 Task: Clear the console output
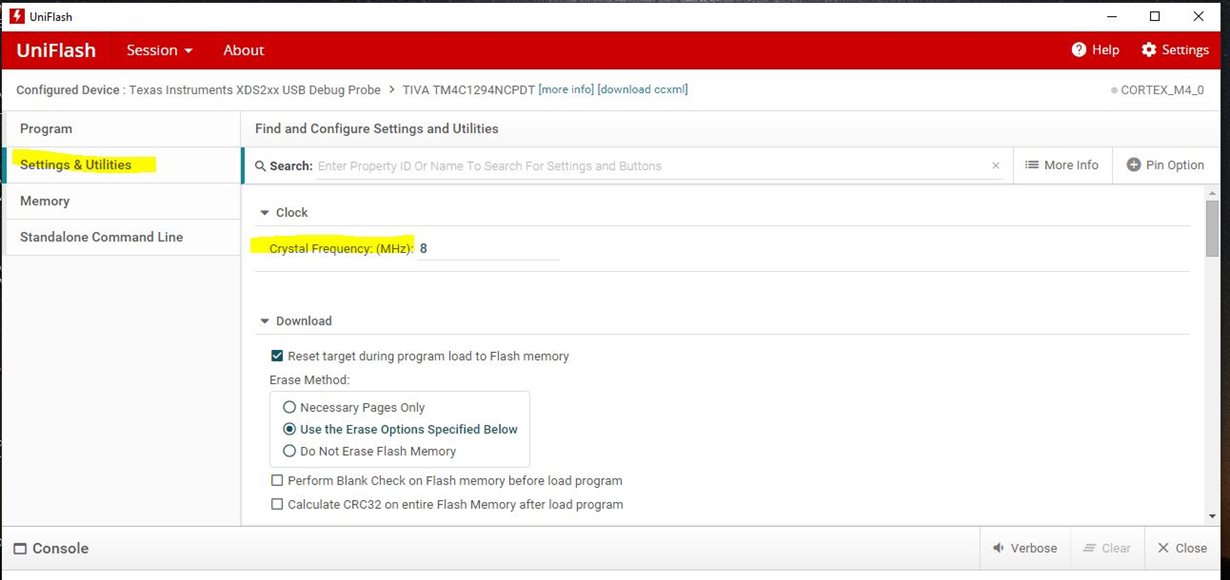[x=1106, y=548]
